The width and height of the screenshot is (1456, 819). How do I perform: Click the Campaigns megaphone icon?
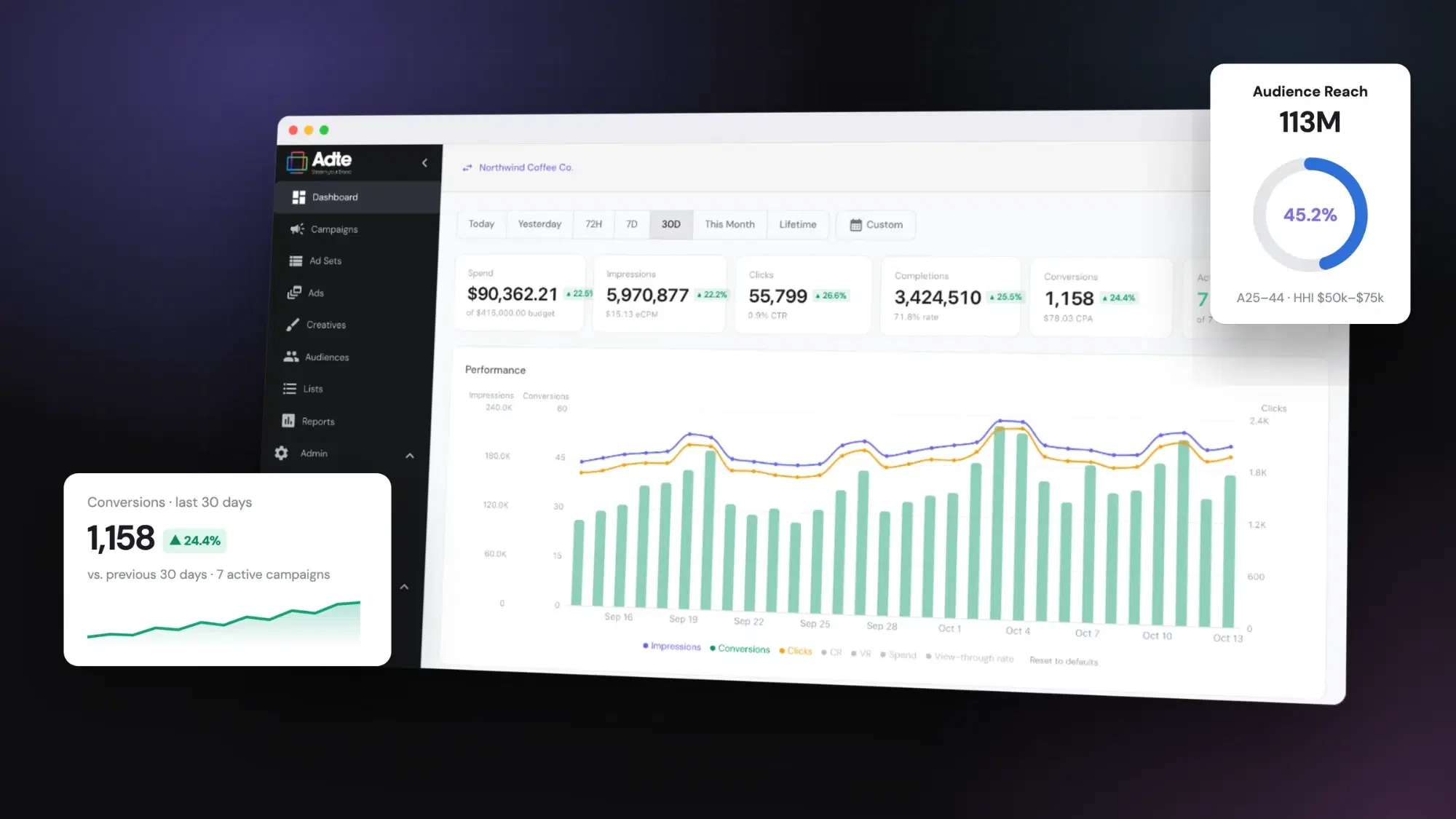point(296,229)
